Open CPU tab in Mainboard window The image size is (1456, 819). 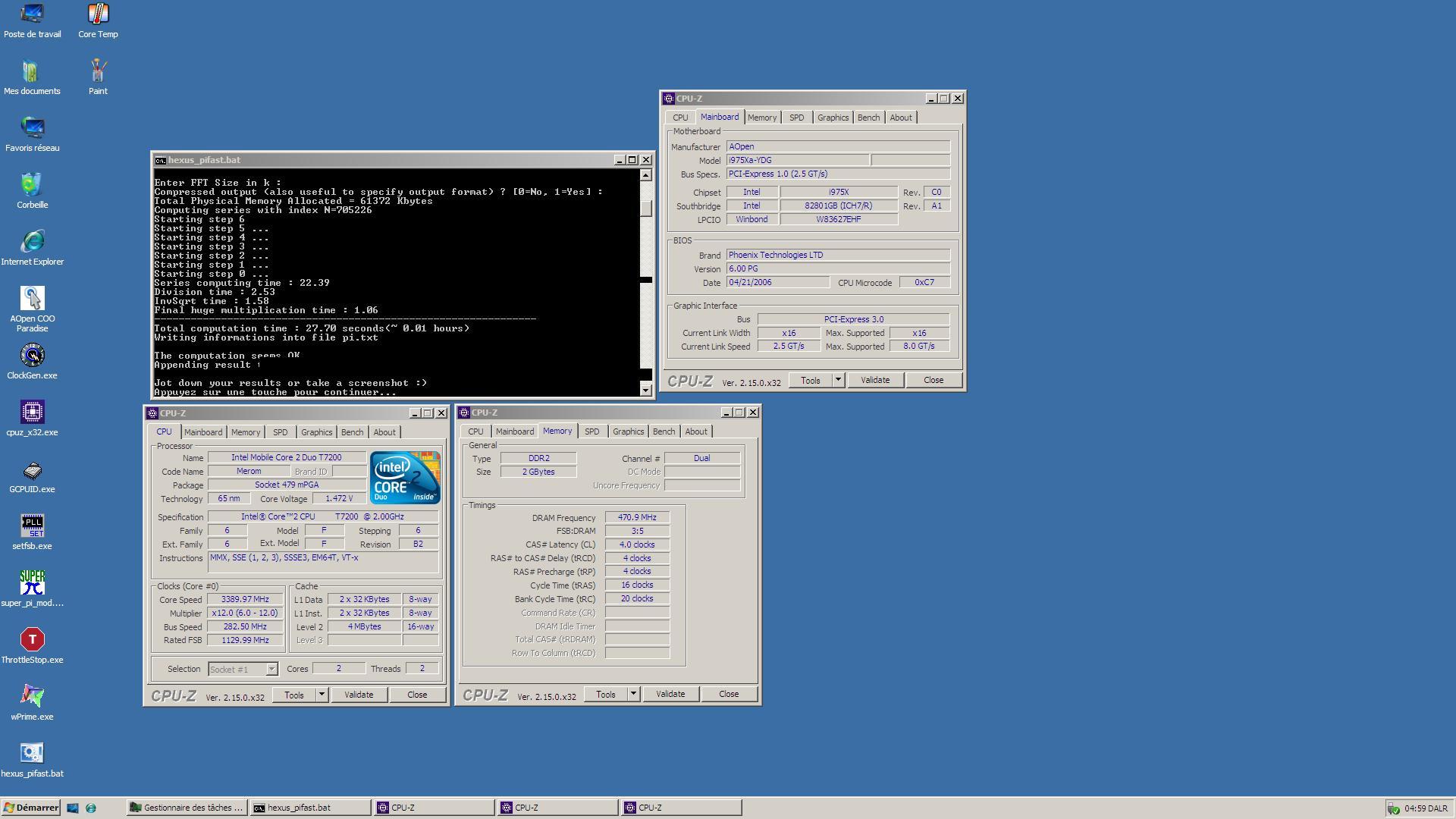pyautogui.click(x=680, y=118)
